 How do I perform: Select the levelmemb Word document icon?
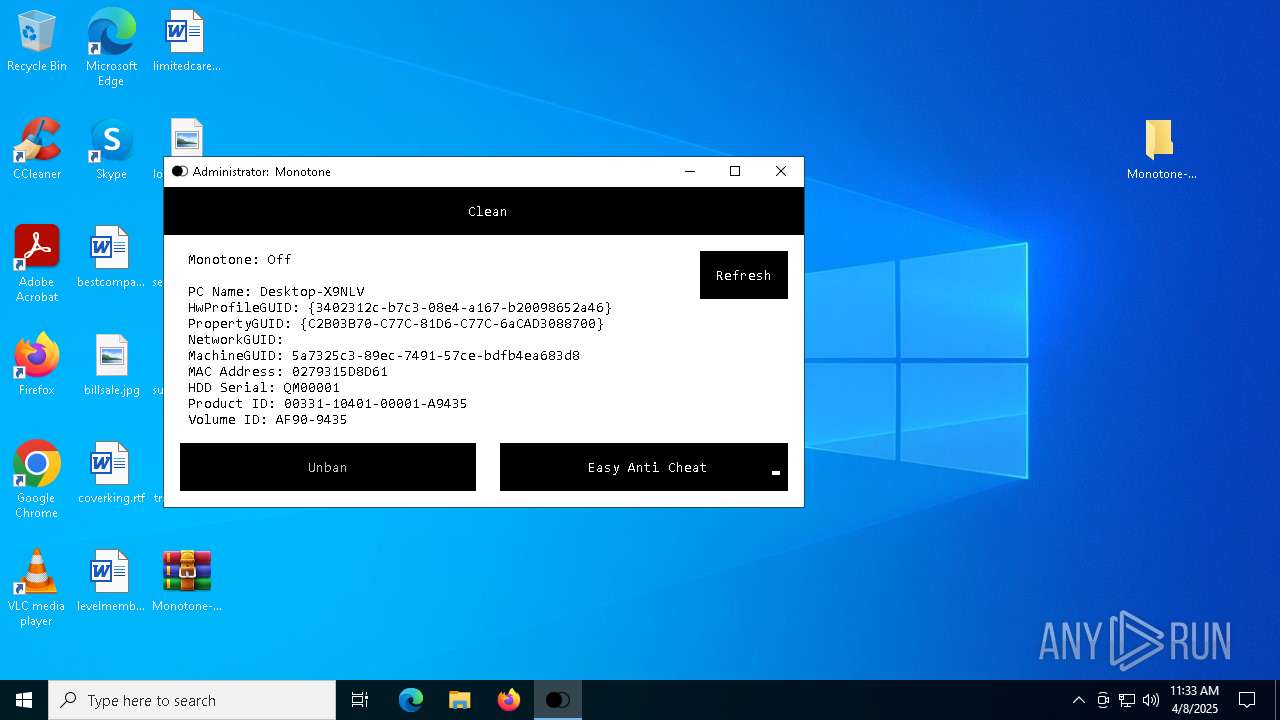111,581
